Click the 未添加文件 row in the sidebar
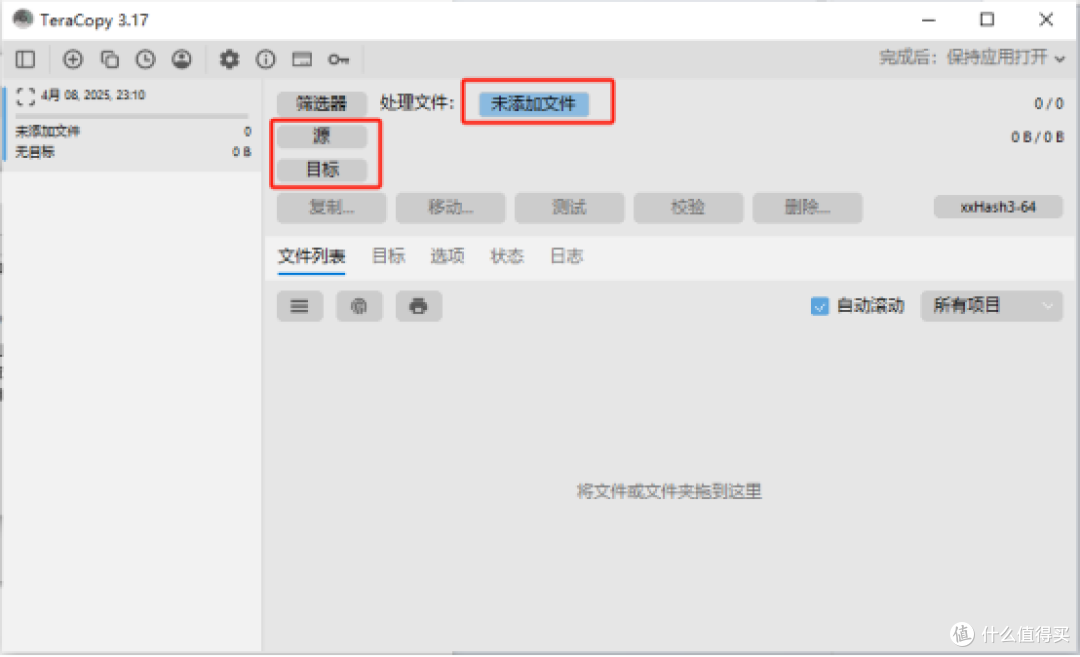The height and width of the screenshot is (657, 1080). [x=133, y=131]
